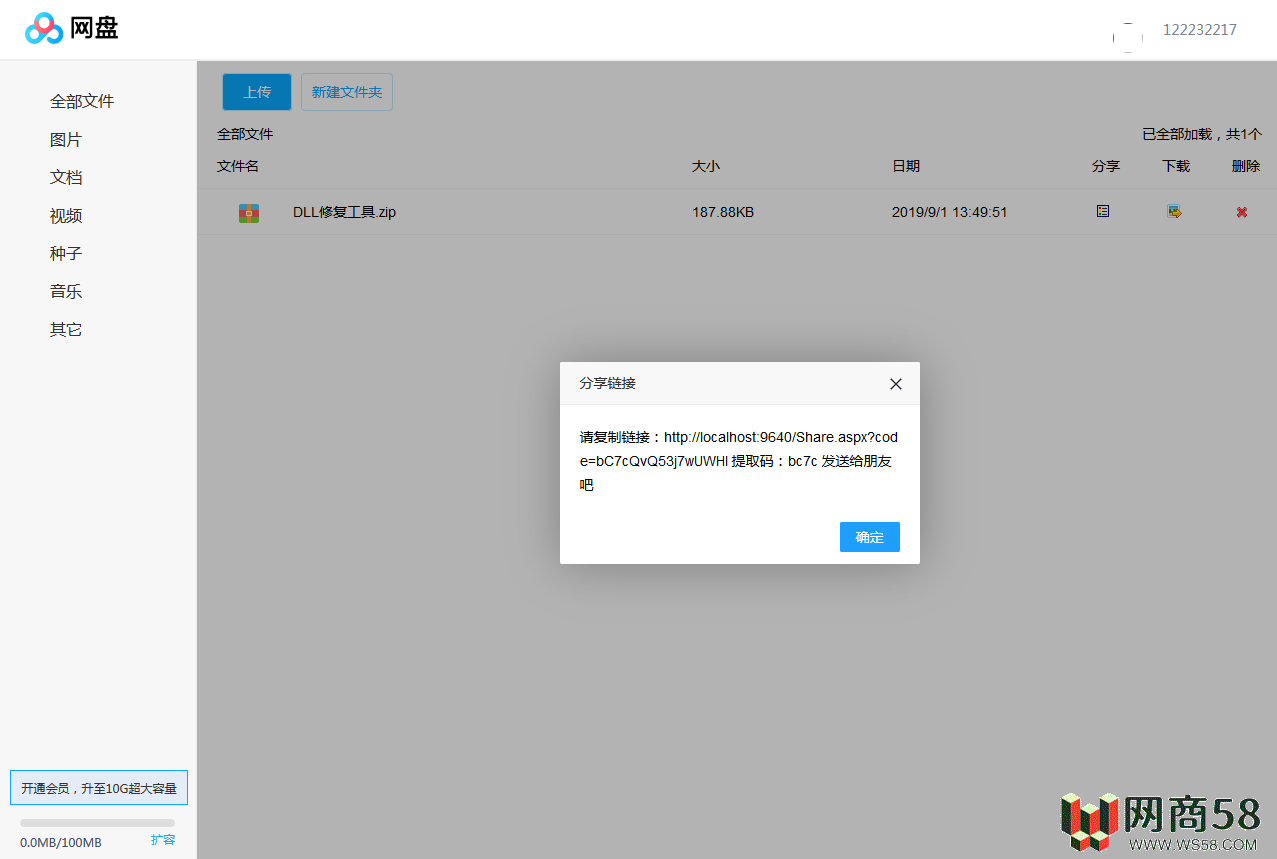Click the download icon for DLL修复工具.zip
The width and height of the screenshot is (1277, 859).
[1174, 211]
